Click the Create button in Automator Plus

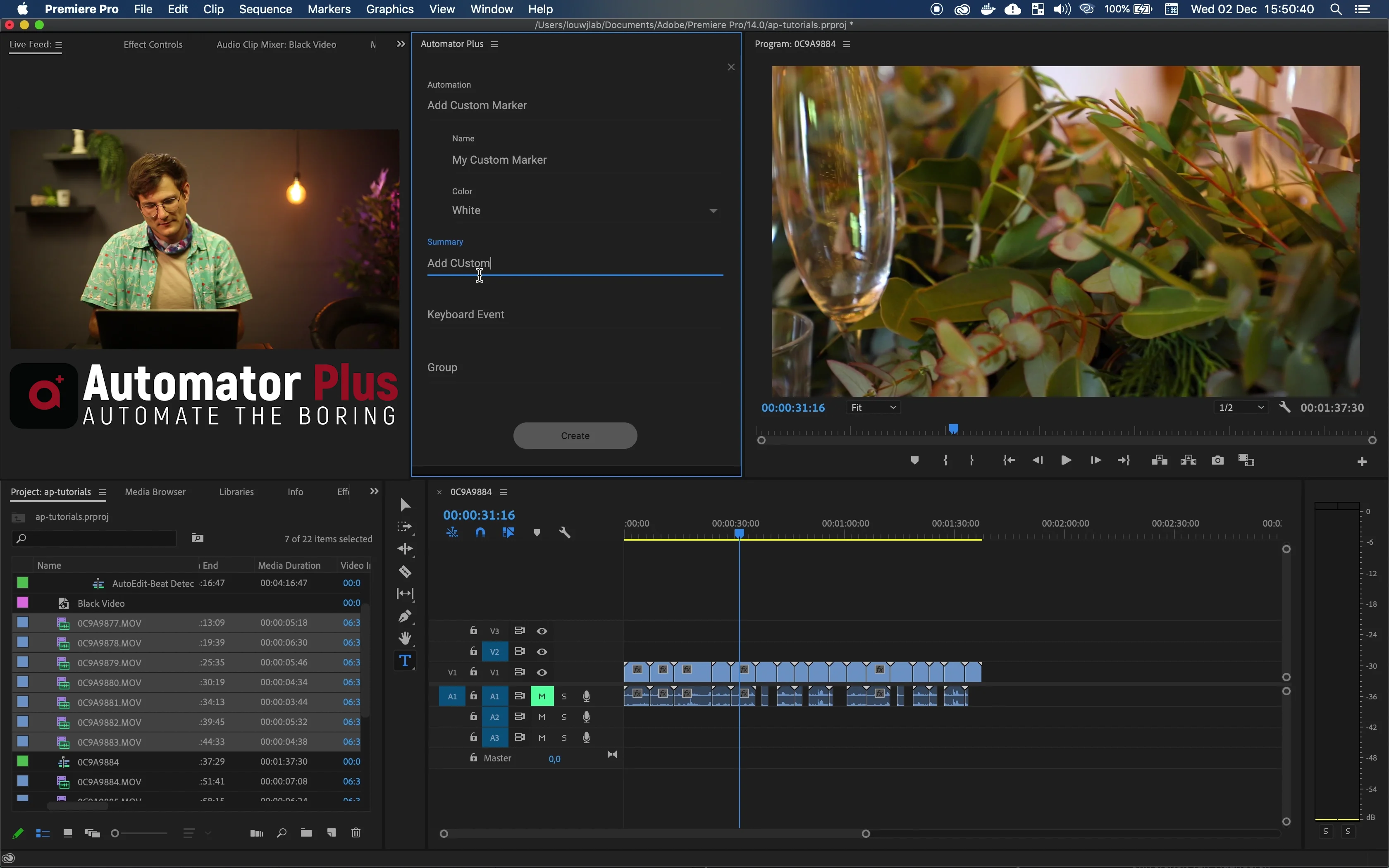tap(575, 435)
